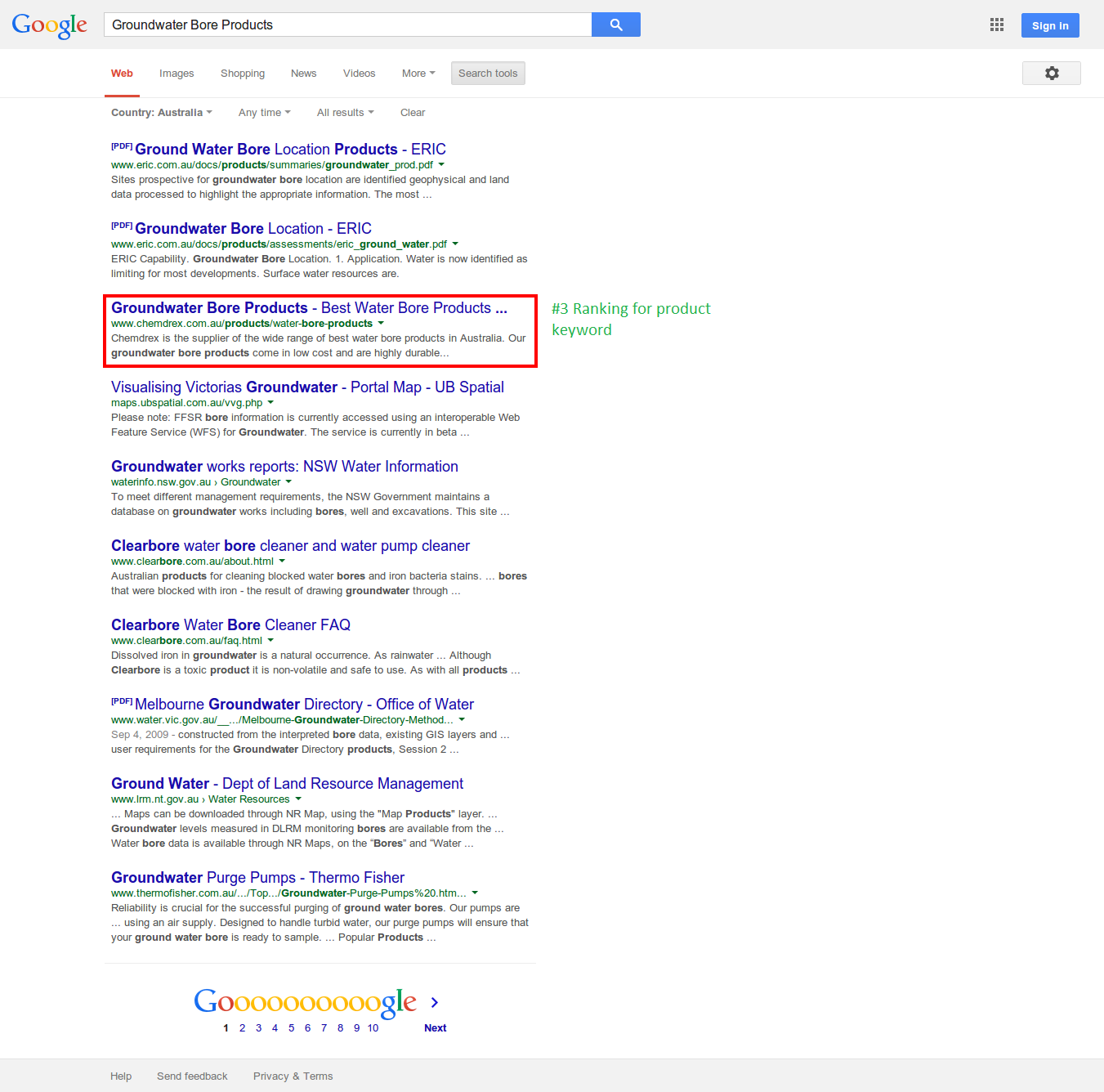This screenshot has height=1092, width=1104.
Task: Open Groundwater Bore Location - ERIC result
Action: click(253, 228)
